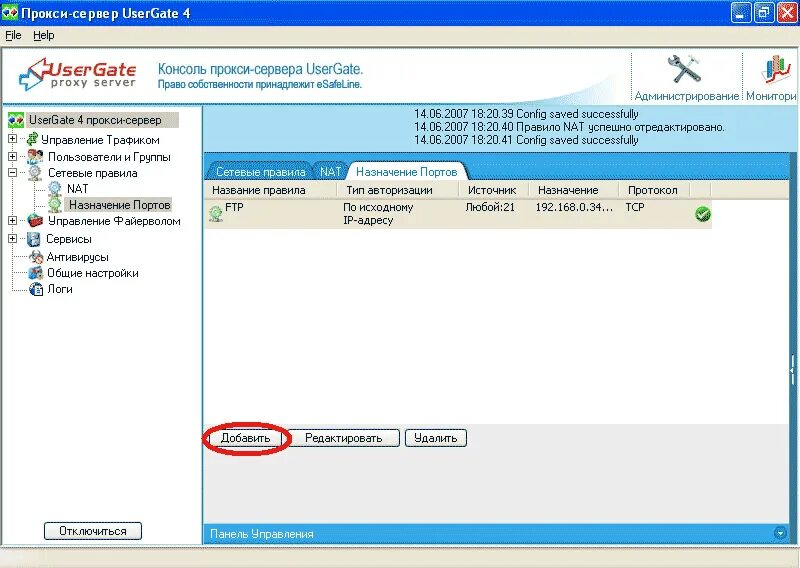Sort by Тип авторизации column header
The height and width of the screenshot is (568, 800).
tap(398, 190)
